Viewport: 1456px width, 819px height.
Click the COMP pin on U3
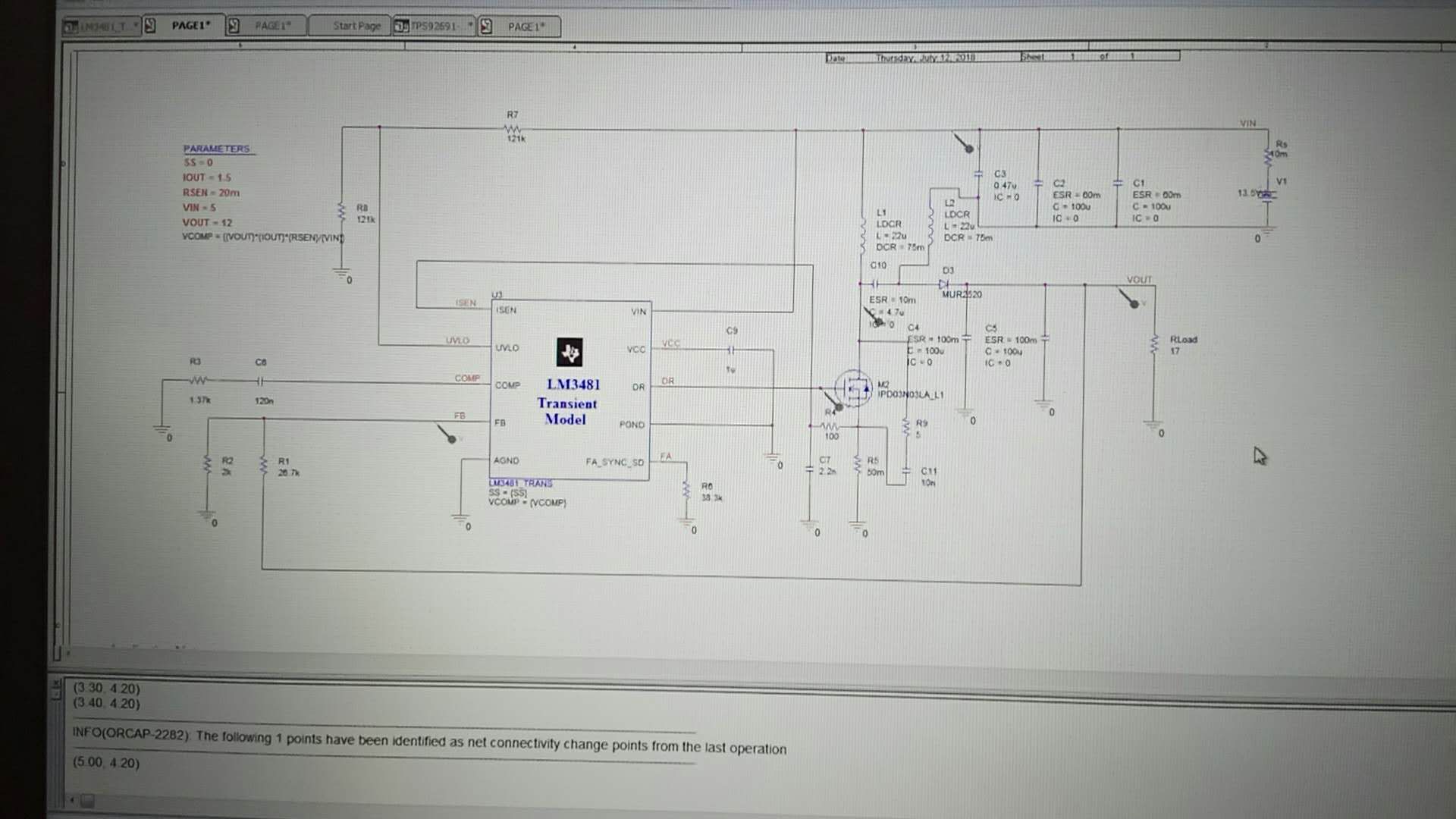(x=508, y=385)
